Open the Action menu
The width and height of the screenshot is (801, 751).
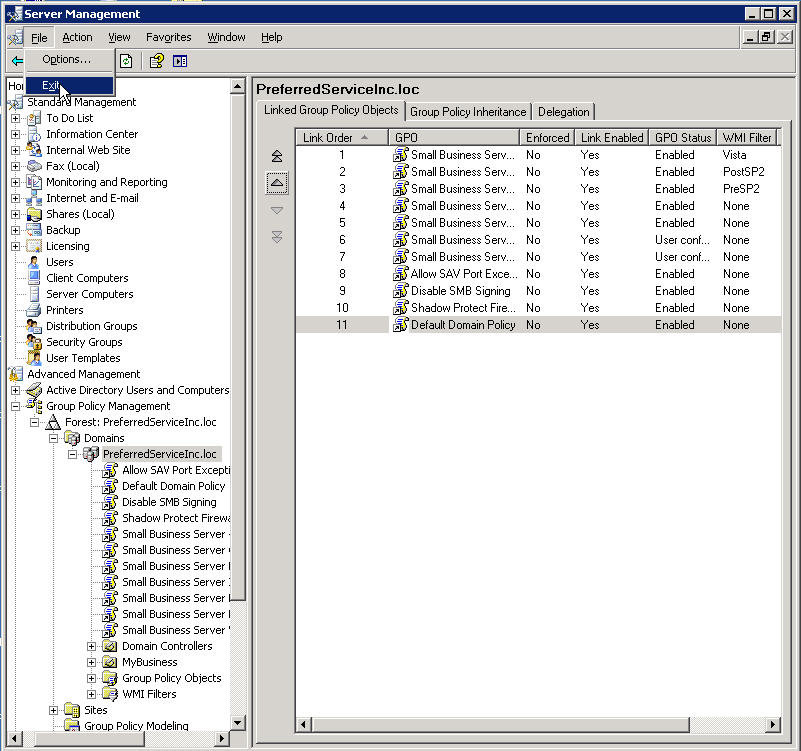point(77,37)
